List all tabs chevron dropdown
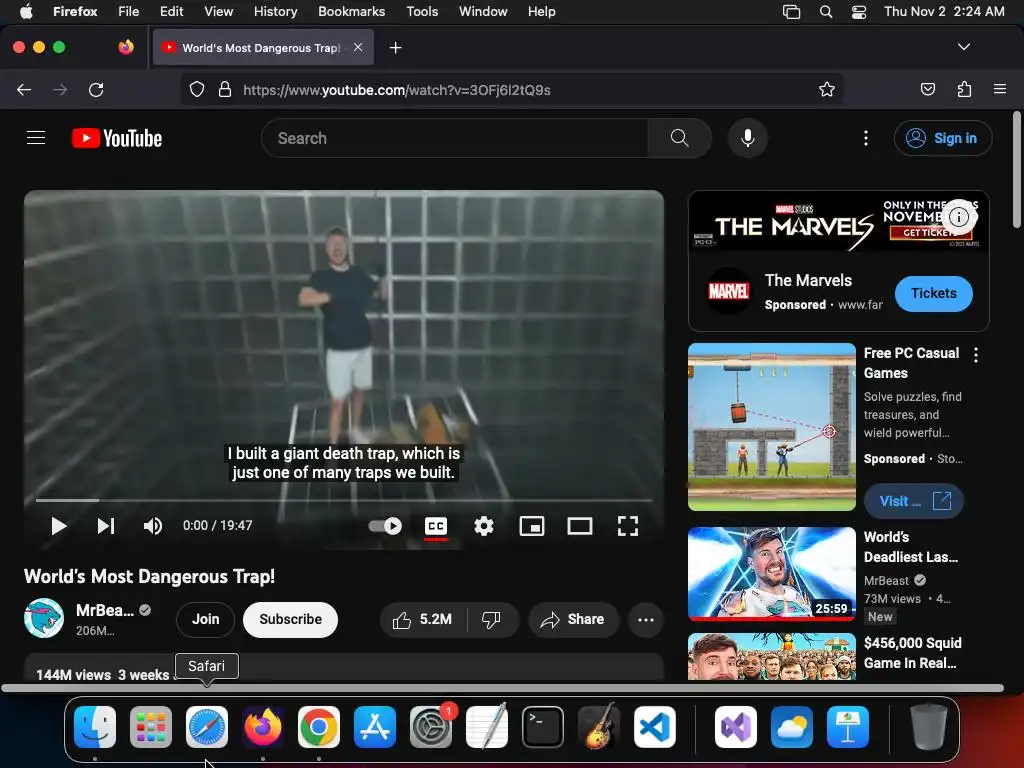Viewport: 1024px width, 768px height. [964, 47]
